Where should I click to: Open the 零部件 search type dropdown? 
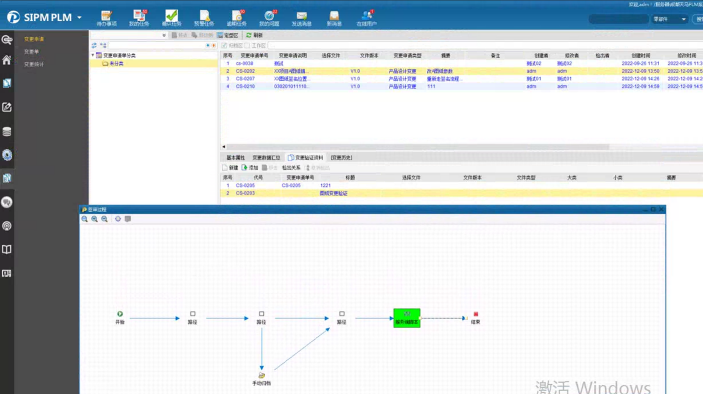tap(669, 19)
